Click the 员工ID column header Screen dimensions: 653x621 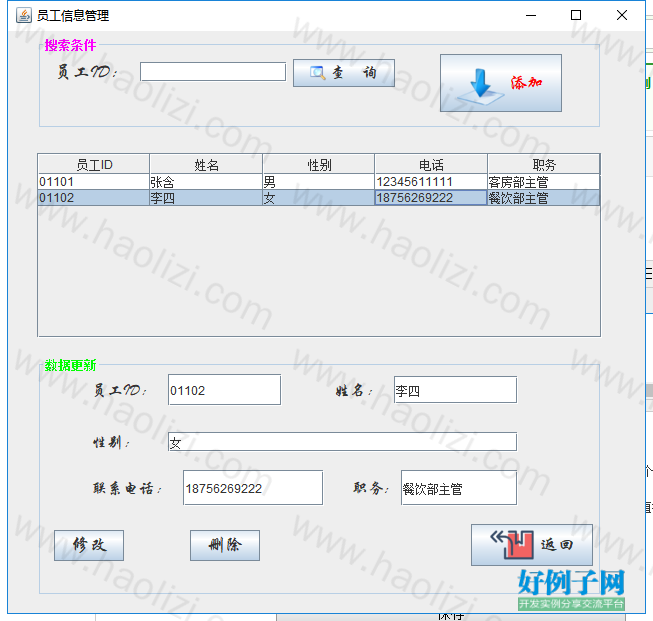click(x=94, y=165)
